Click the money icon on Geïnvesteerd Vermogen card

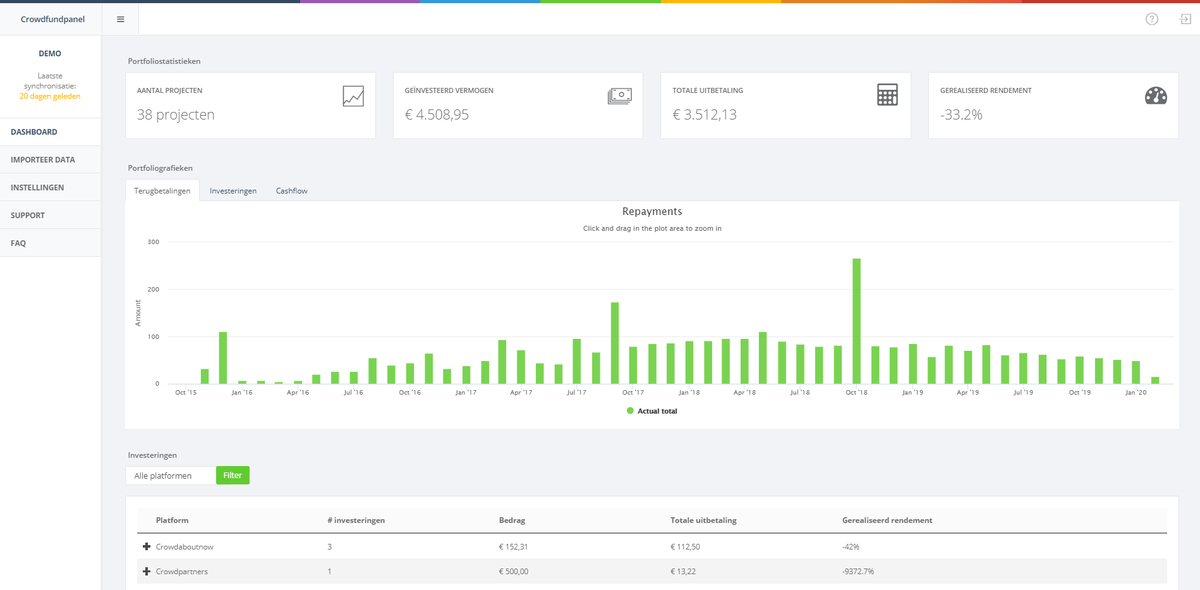(620, 96)
